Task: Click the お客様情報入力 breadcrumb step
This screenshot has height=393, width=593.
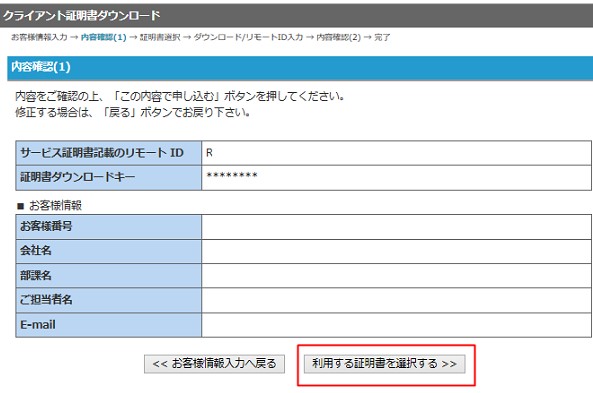Action: tap(39, 37)
